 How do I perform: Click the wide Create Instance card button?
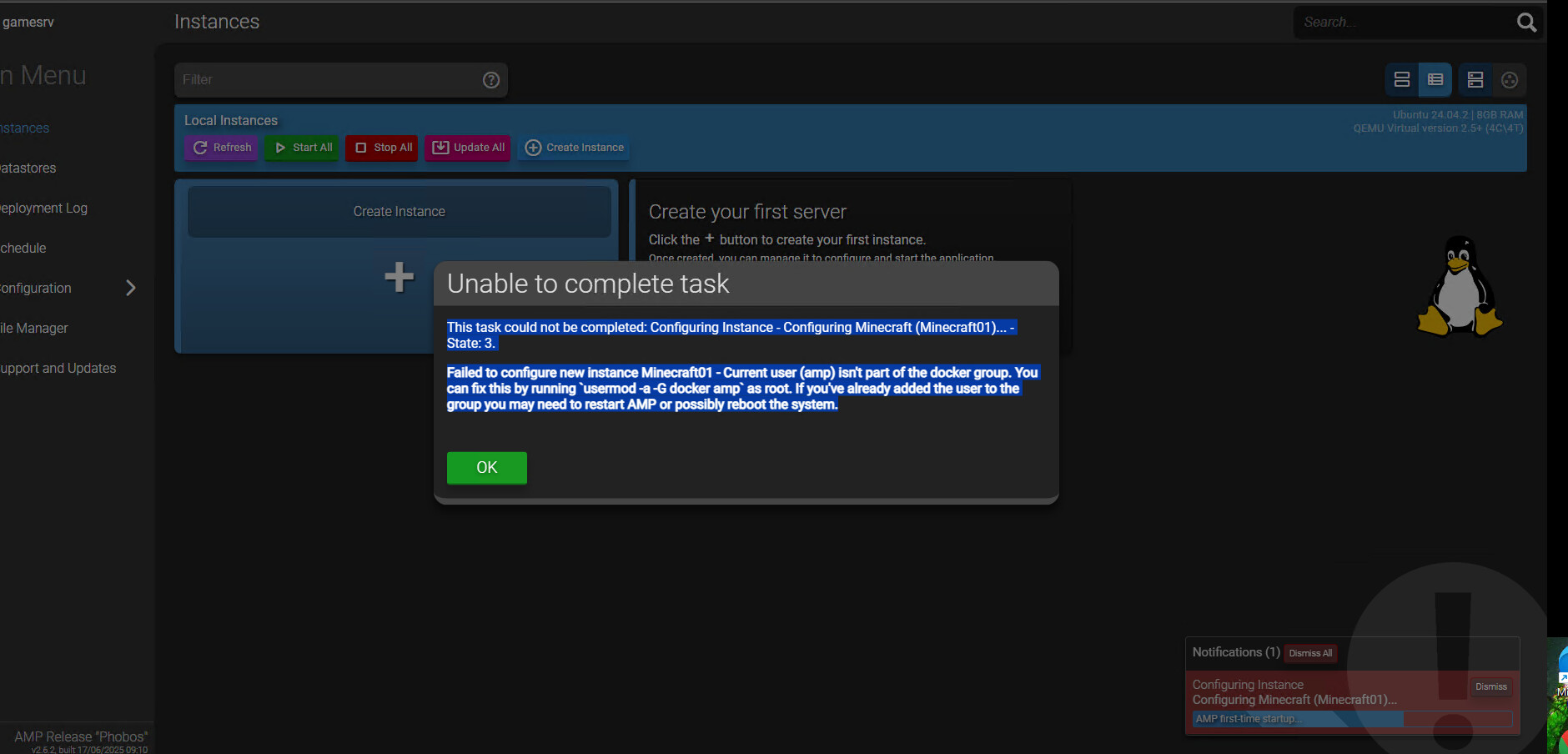tap(400, 212)
